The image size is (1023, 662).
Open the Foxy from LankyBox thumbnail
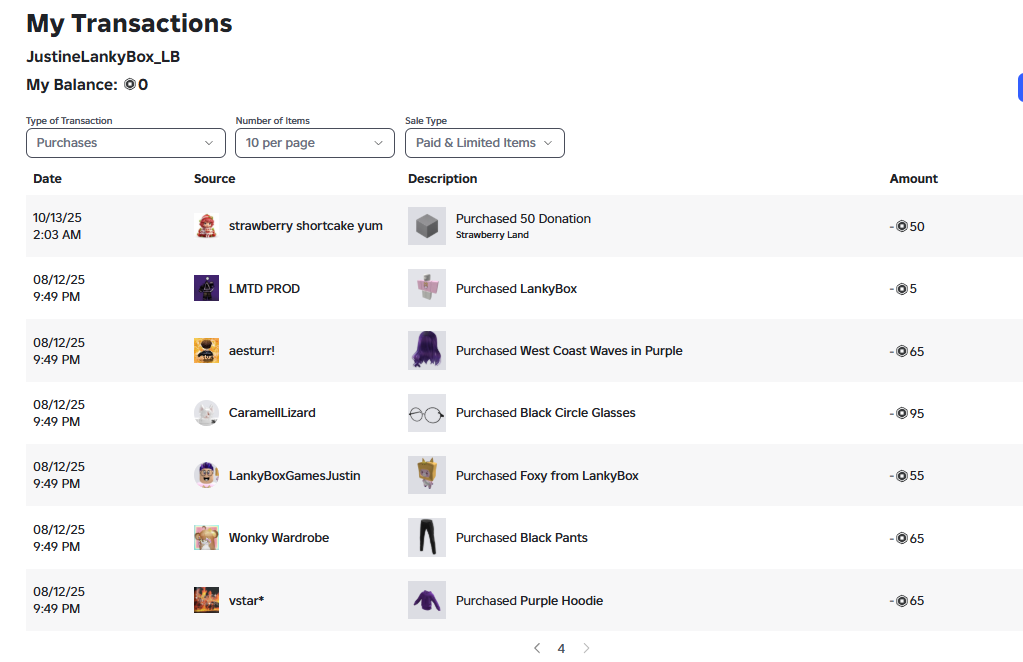[x=427, y=475]
